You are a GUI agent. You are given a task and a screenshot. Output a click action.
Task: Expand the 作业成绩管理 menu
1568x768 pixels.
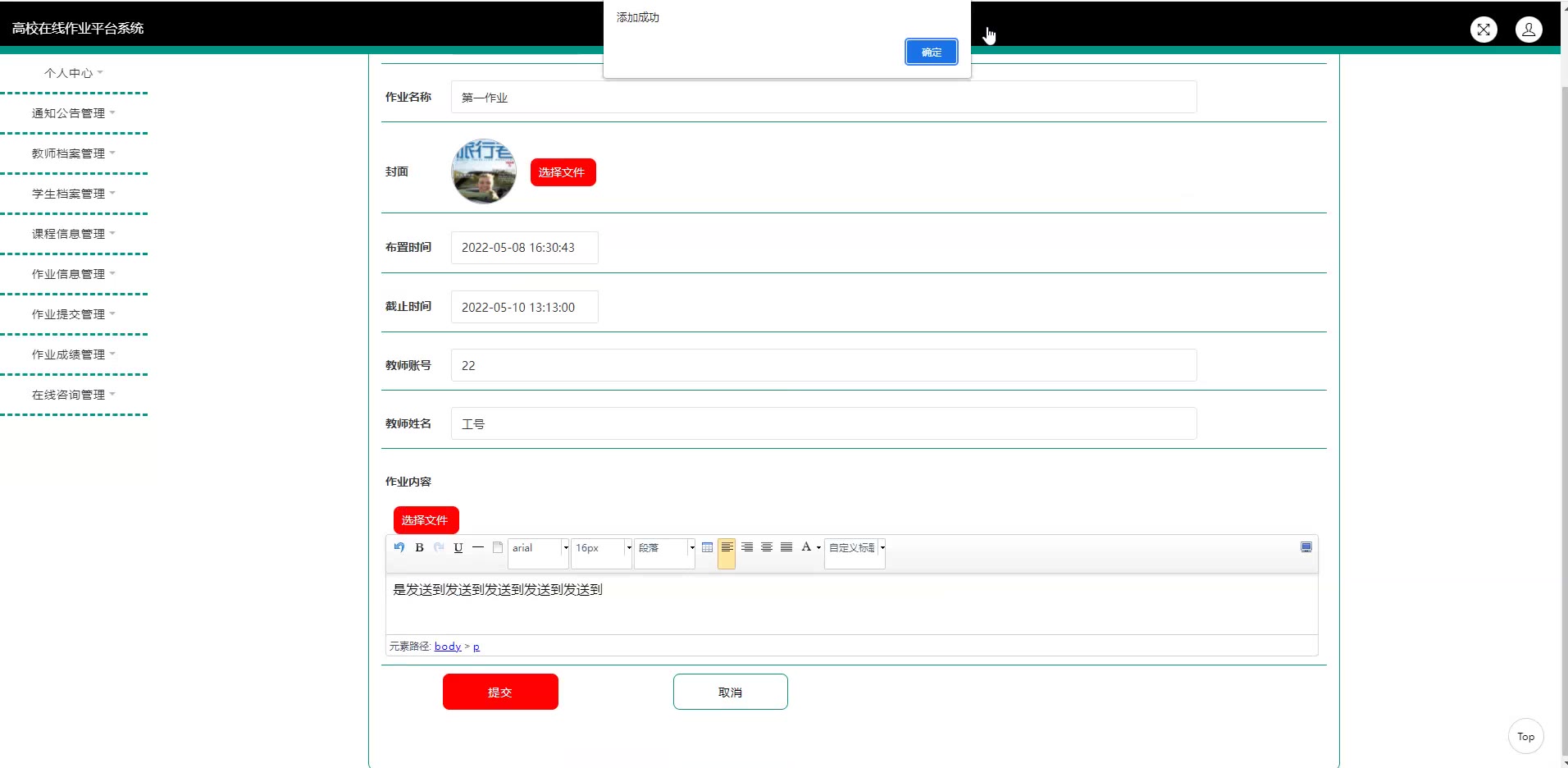pyautogui.click(x=74, y=354)
